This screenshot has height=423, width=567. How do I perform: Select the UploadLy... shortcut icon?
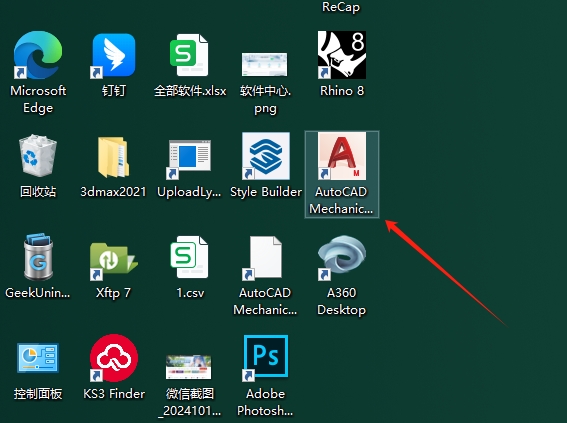[x=189, y=159]
